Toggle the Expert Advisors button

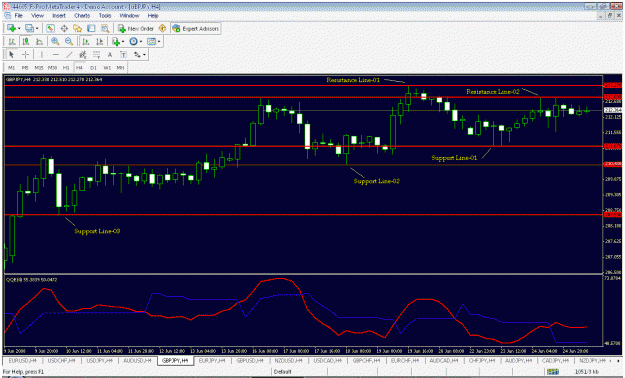point(195,28)
